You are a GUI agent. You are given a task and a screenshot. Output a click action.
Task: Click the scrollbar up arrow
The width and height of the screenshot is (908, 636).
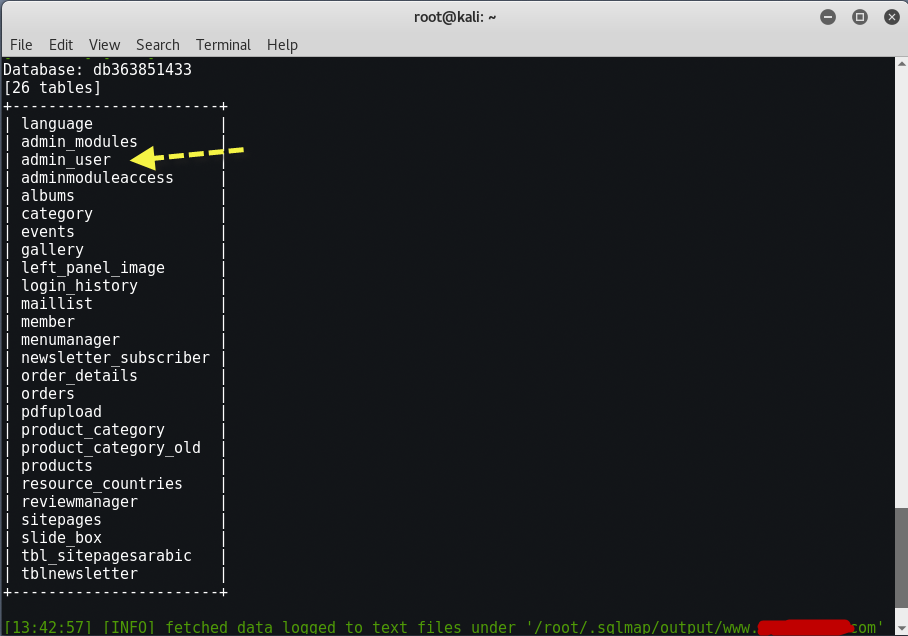(x=902, y=63)
